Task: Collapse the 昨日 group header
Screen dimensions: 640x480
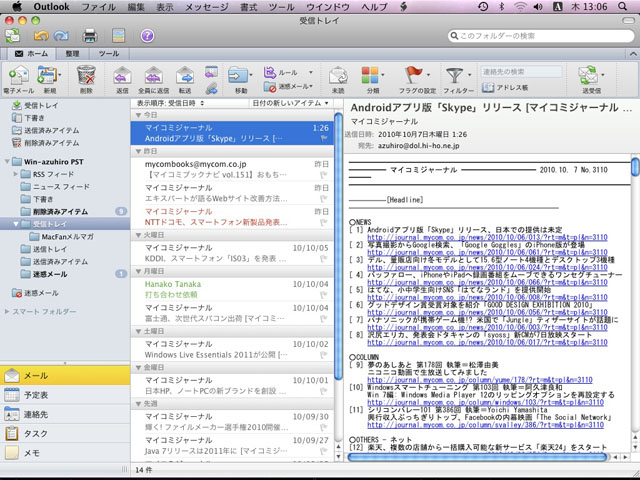Action: 138,151
